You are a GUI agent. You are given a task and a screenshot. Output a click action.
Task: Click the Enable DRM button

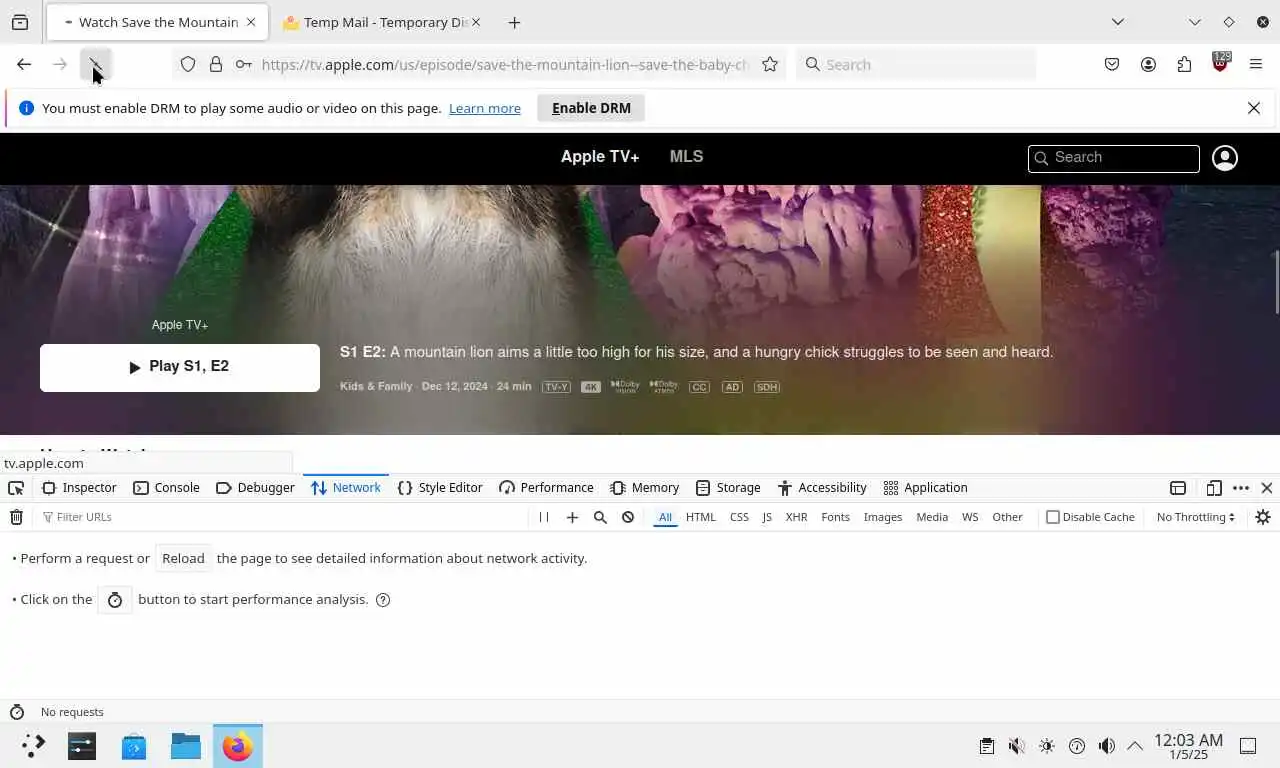click(591, 108)
